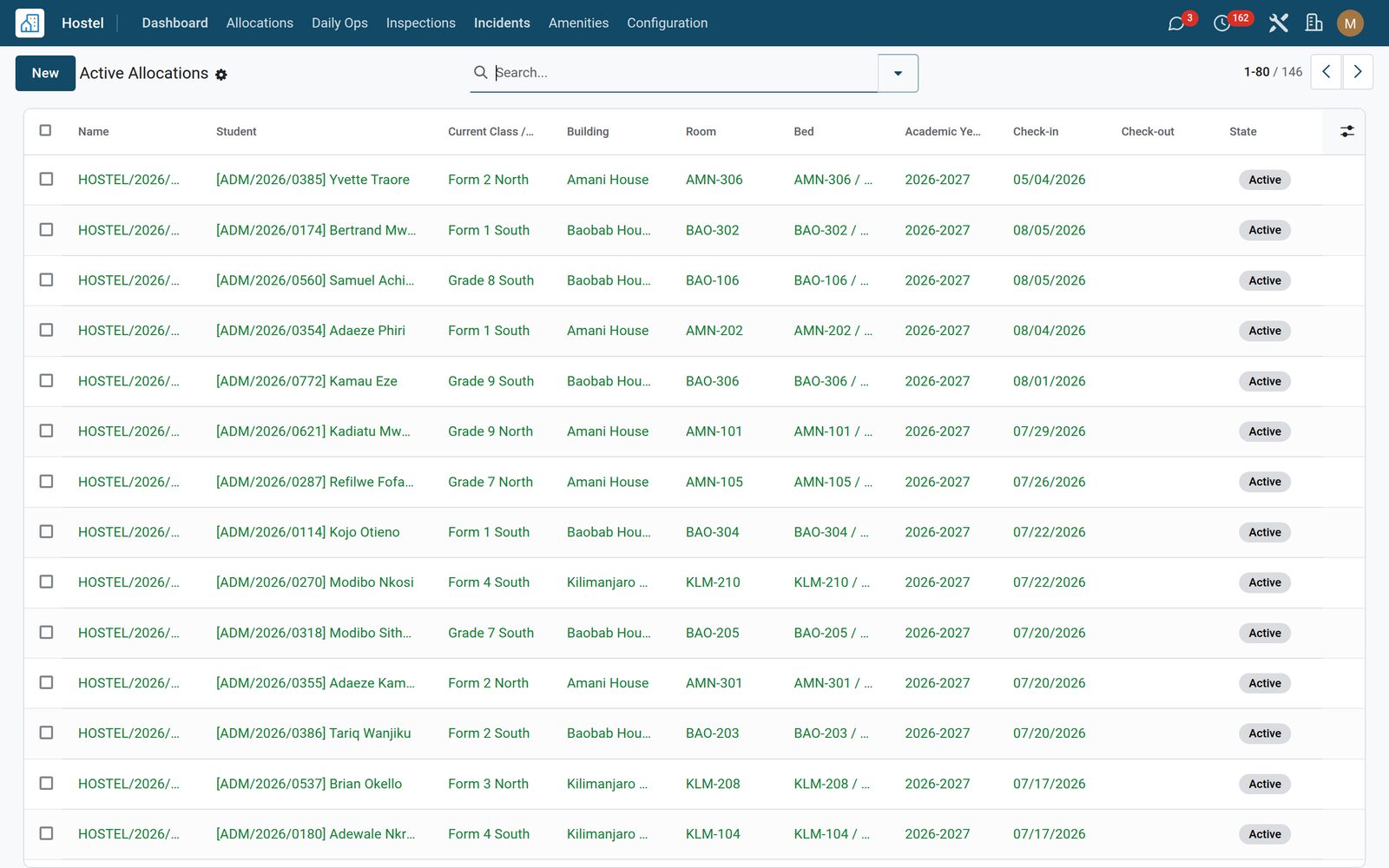Open the activities clock icon
This screenshot has width=1389, height=868.
coord(1221,23)
